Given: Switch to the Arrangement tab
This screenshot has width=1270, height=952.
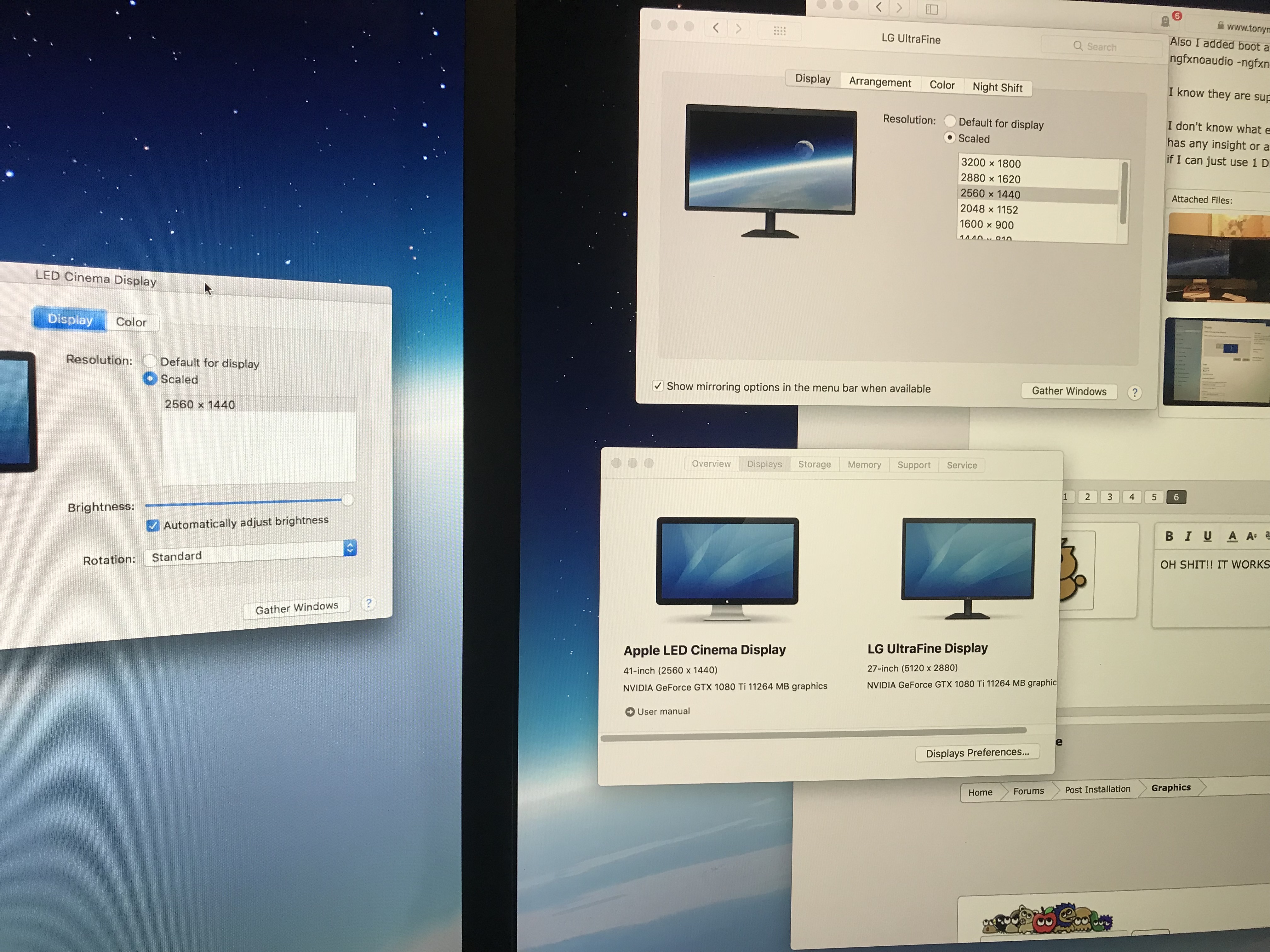Looking at the screenshot, I should point(880,82).
